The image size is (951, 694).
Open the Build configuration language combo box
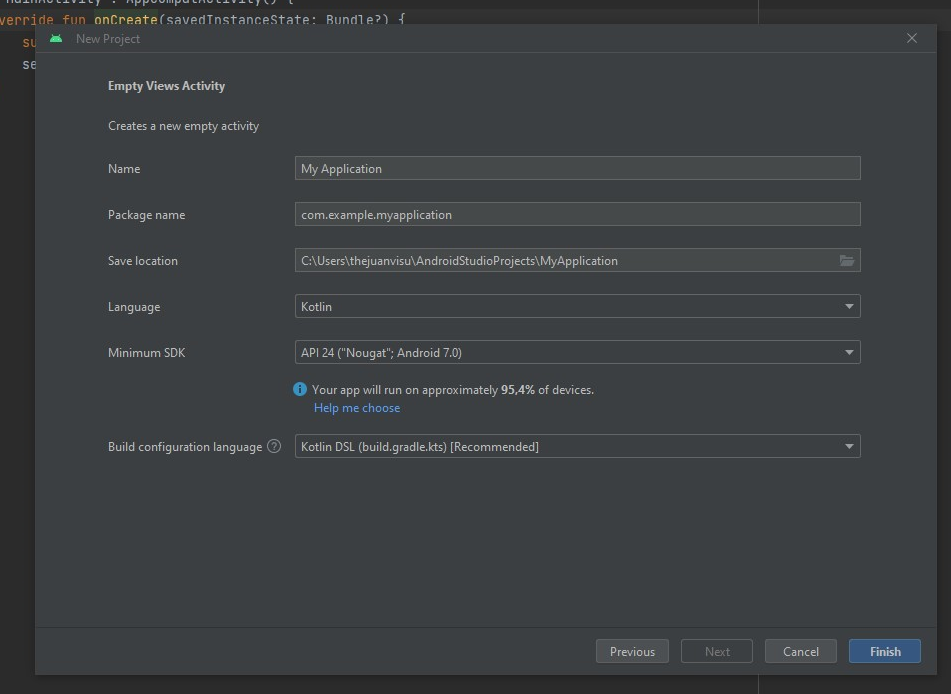pos(577,447)
